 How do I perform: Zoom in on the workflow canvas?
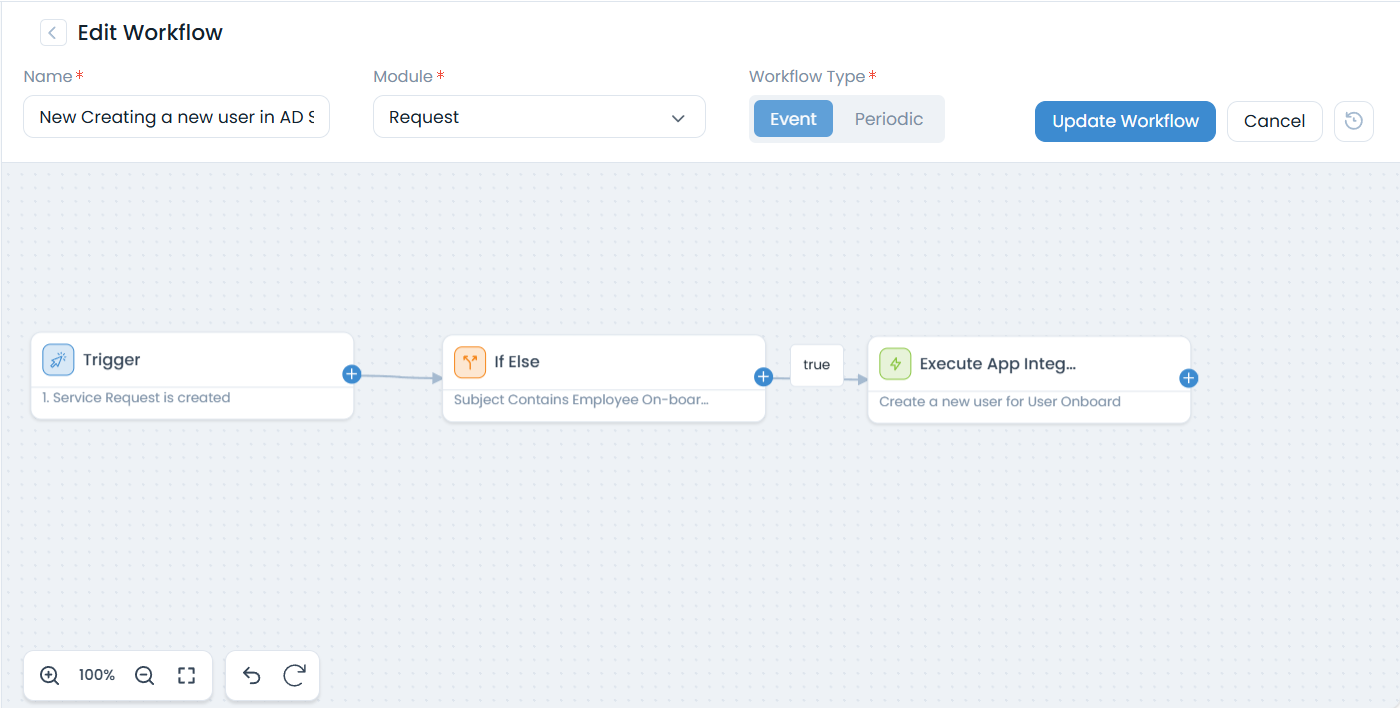tap(49, 675)
